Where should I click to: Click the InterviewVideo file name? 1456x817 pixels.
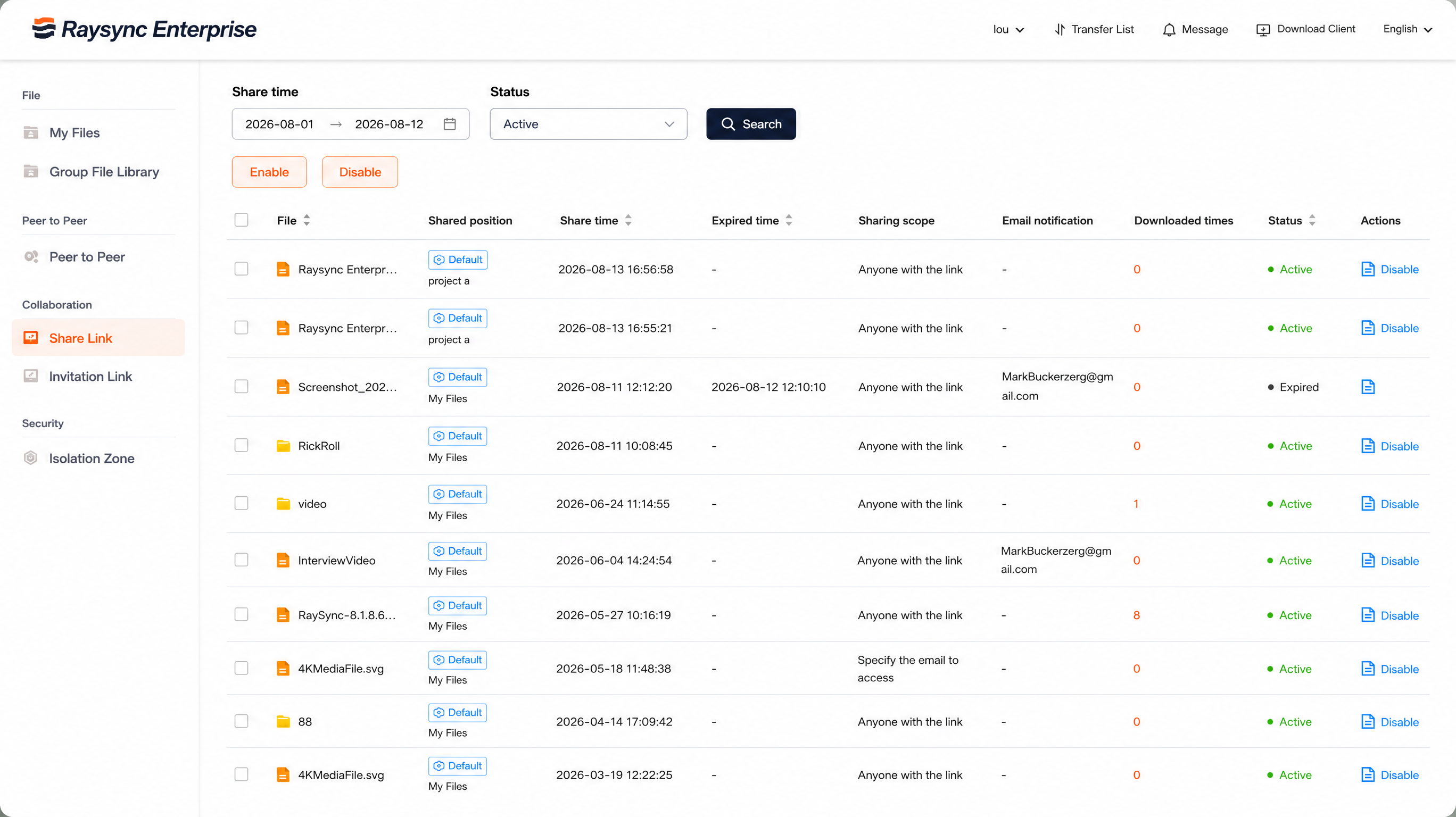[337, 561]
